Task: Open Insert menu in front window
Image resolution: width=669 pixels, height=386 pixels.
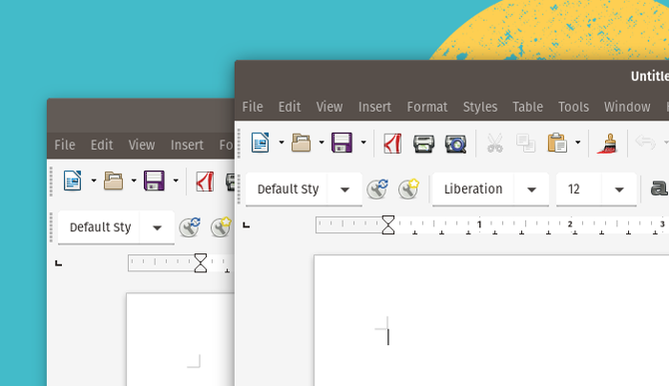Action: [375, 107]
